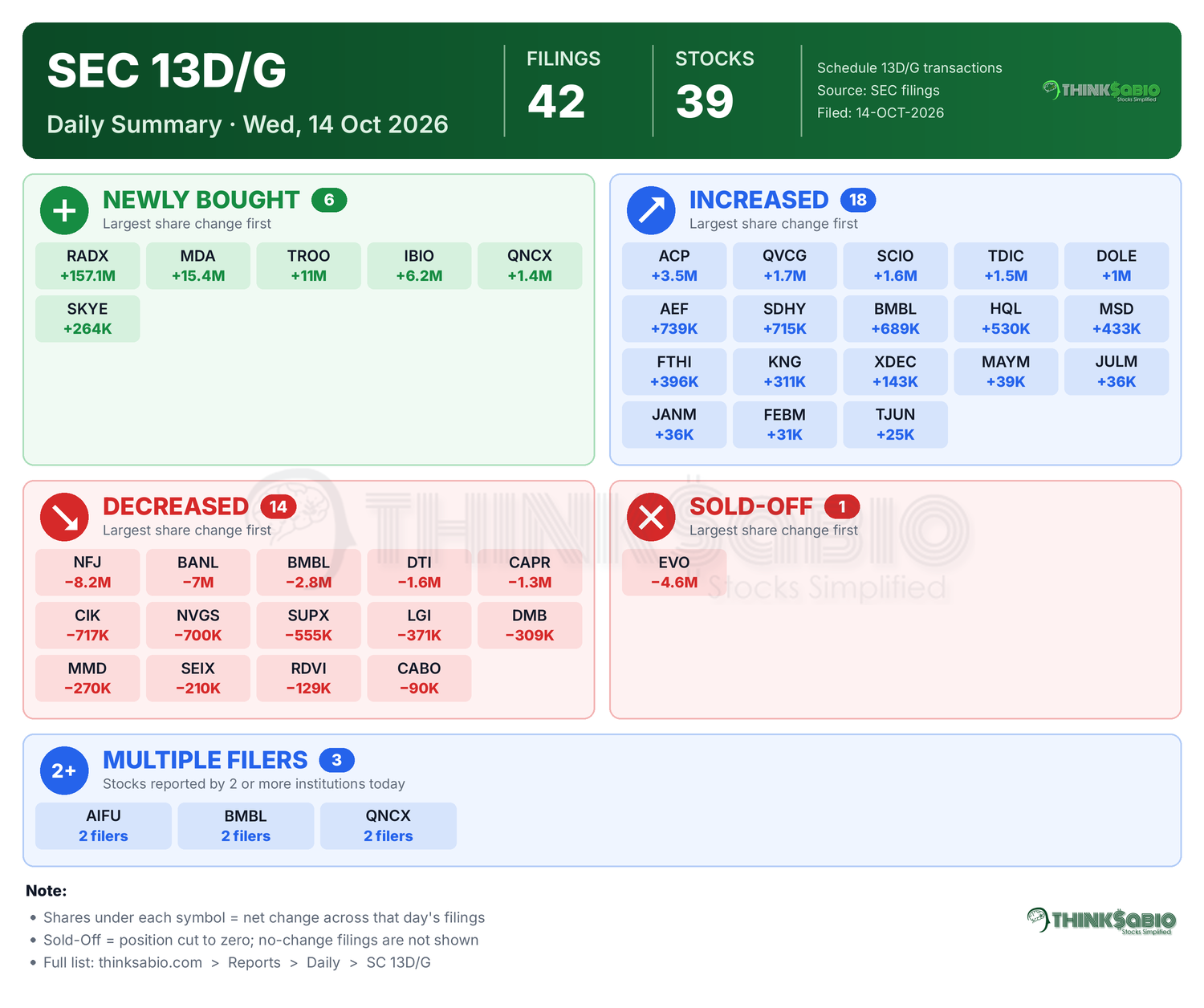Screen dimensions: 1204x1008
Task: Choose the DOLE +1M tile
Action: [1117, 266]
